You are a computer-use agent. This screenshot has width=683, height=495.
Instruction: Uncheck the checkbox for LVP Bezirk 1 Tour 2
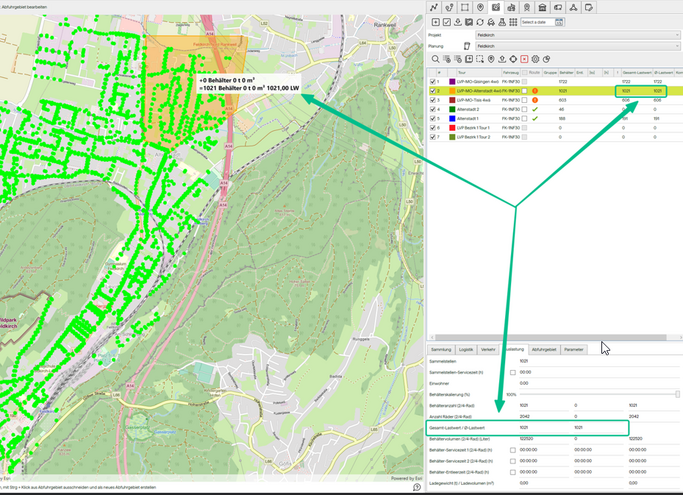433,137
